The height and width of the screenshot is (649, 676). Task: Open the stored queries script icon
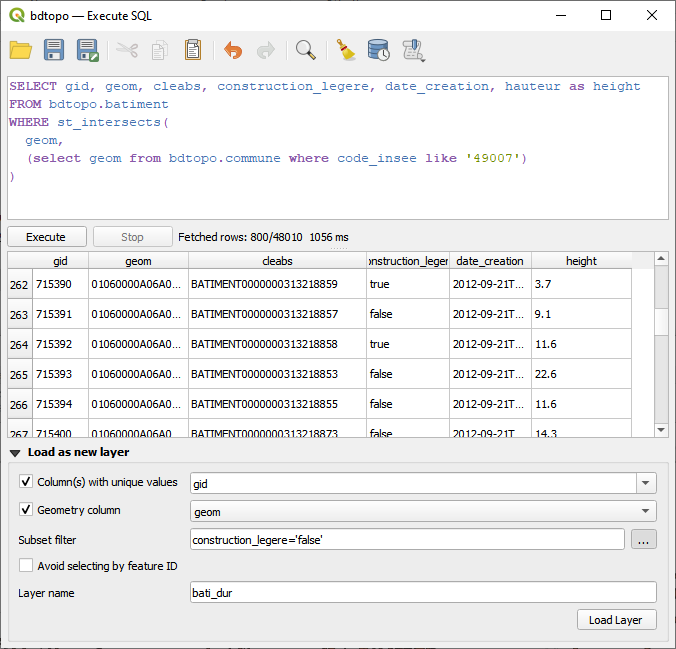[411, 50]
